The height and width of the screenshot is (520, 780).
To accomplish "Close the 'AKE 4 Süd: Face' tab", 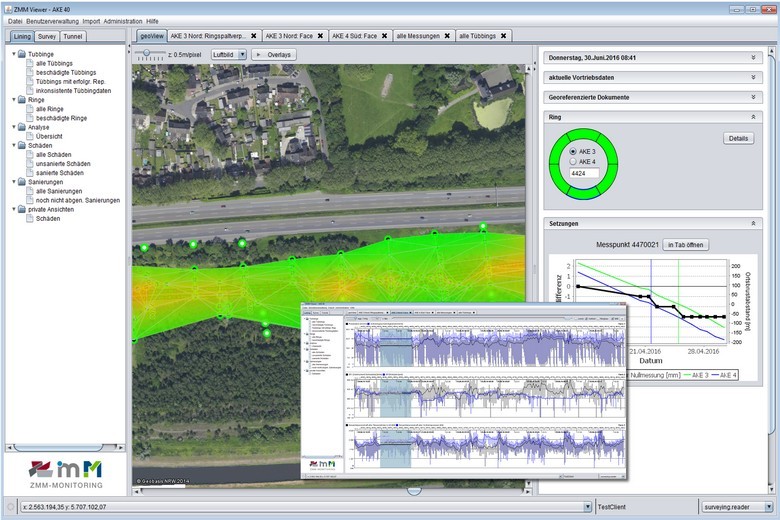I will coord(385,36).
